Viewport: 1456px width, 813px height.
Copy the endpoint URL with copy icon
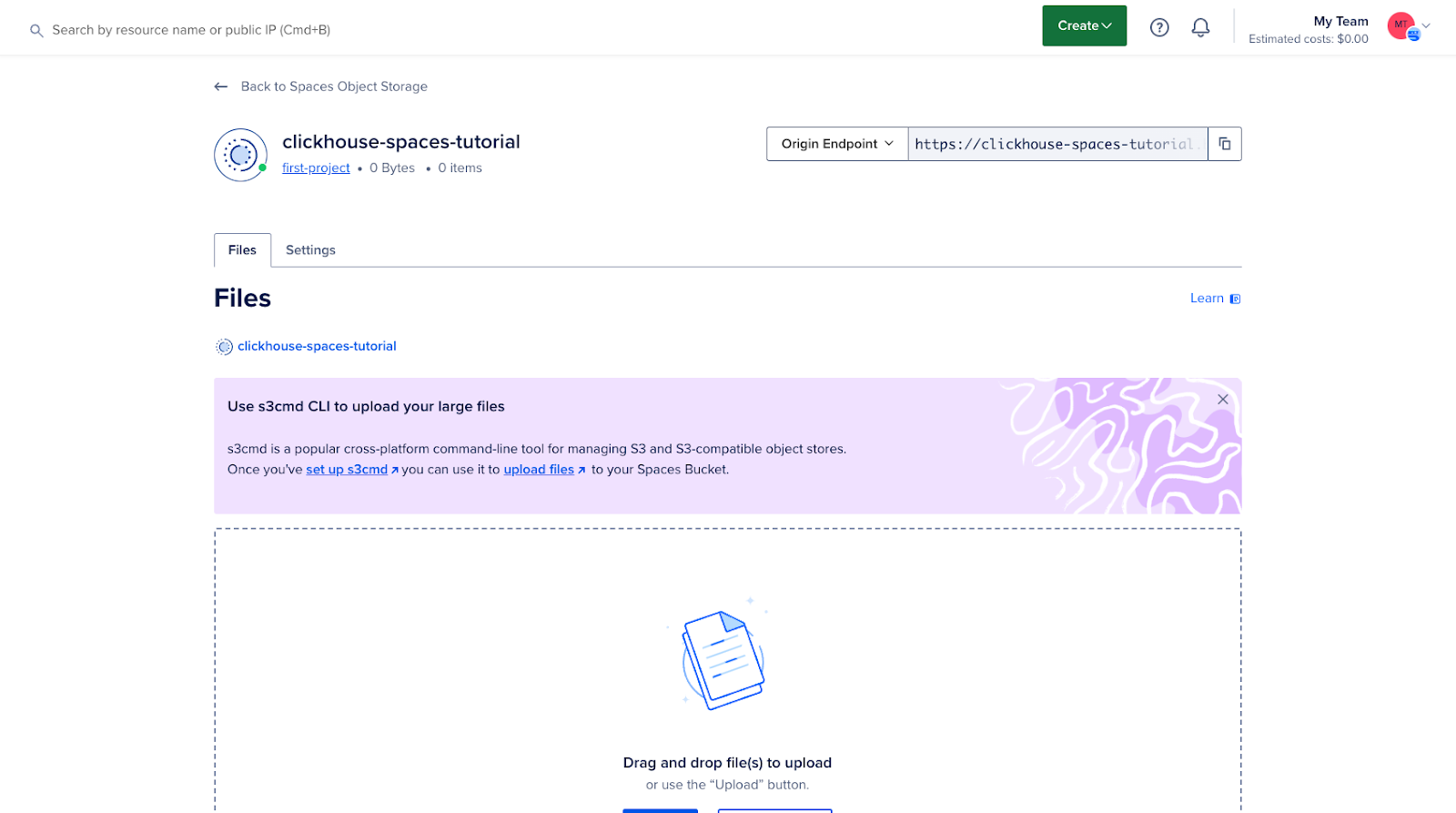tap(1224, 144)
